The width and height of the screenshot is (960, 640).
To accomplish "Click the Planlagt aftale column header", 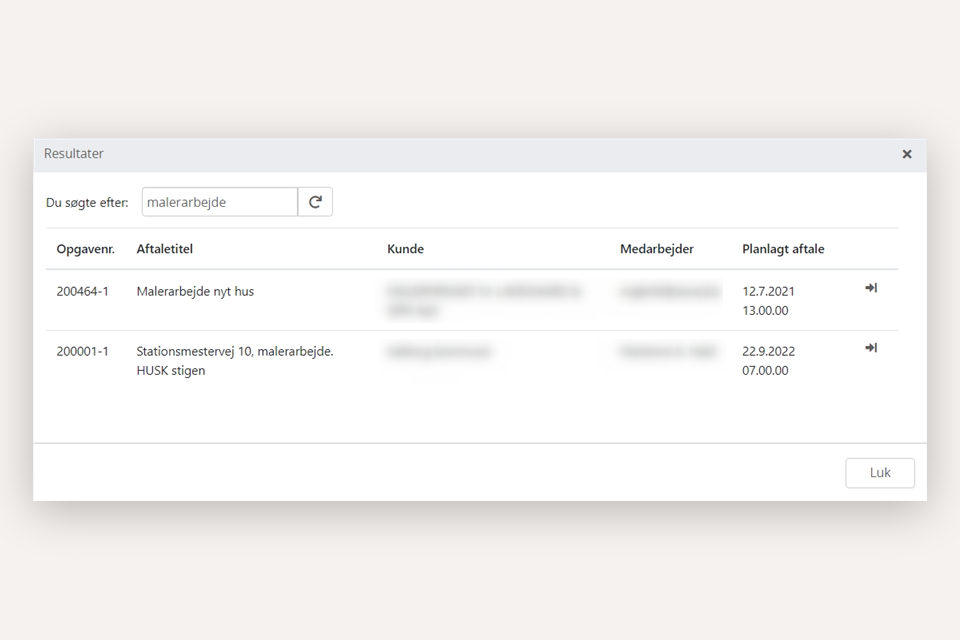I will click(x=783, y=249).
